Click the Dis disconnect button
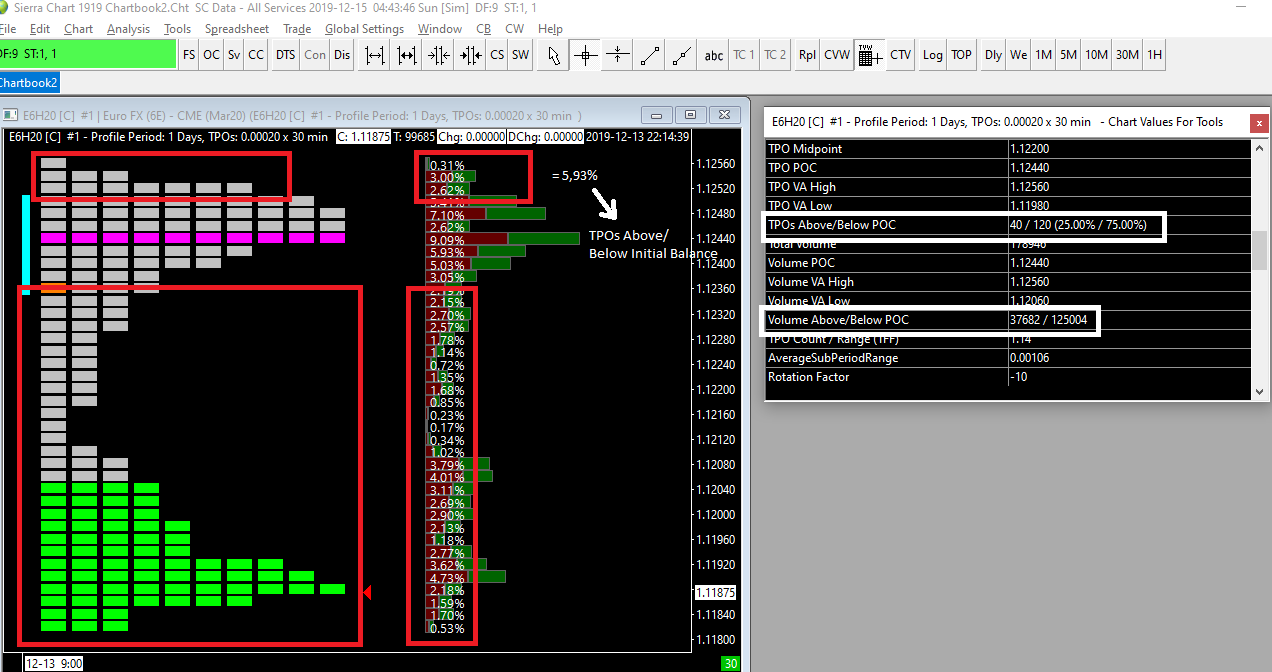This screenshot has width=1272, height=672. coord(342,55)
